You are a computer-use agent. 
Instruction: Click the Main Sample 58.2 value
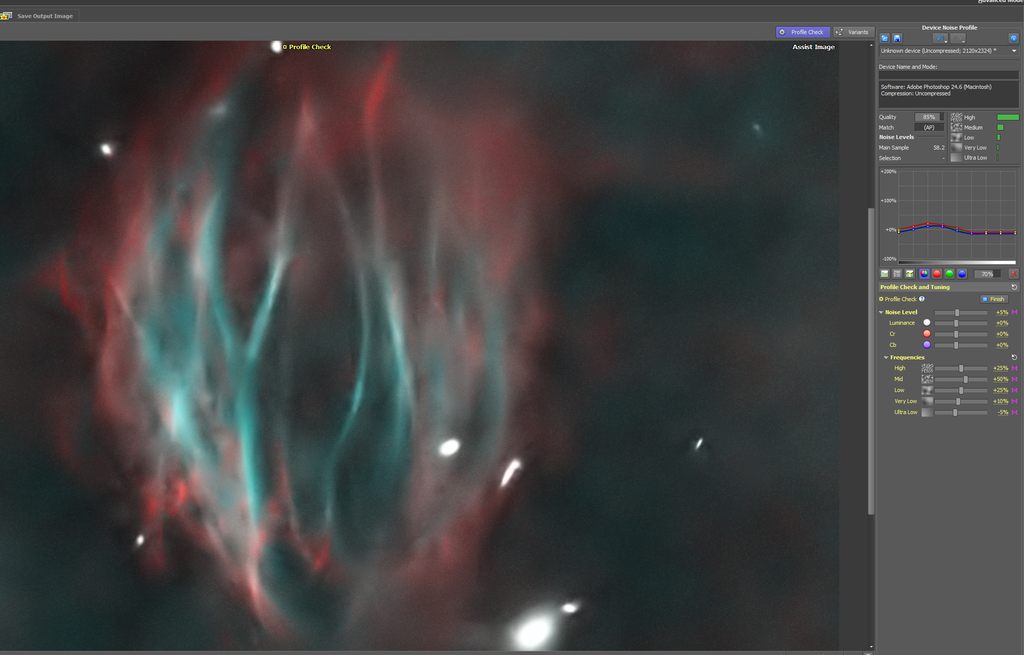click(938, 148)
